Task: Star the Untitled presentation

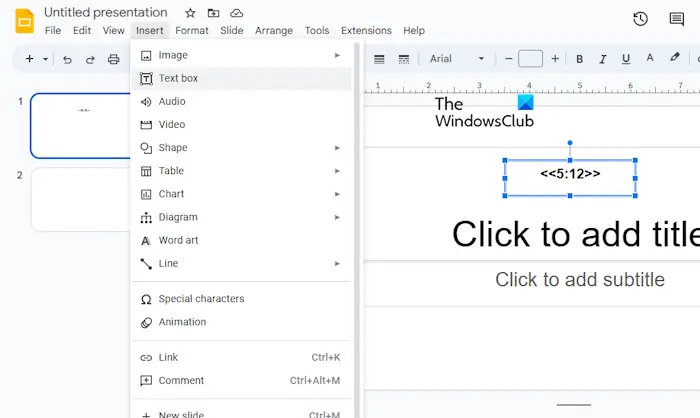Action: pyautogui.click(x=190, y=13)
